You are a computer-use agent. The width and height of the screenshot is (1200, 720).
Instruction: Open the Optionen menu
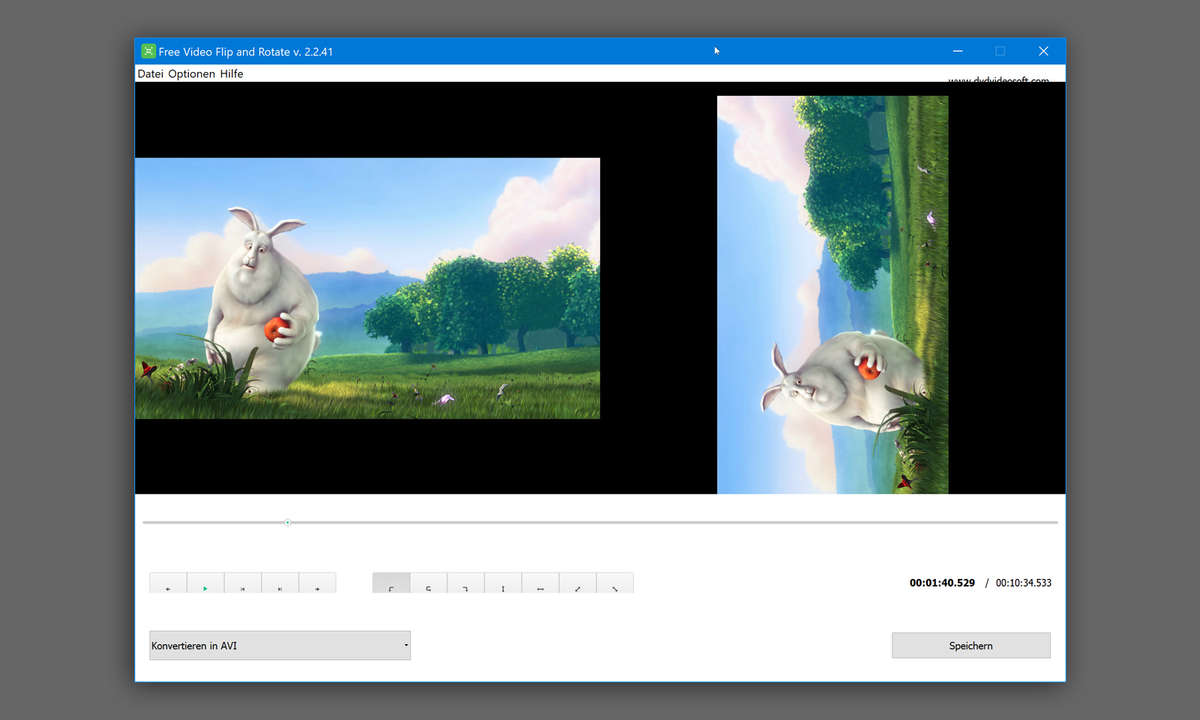coord(191,74)
